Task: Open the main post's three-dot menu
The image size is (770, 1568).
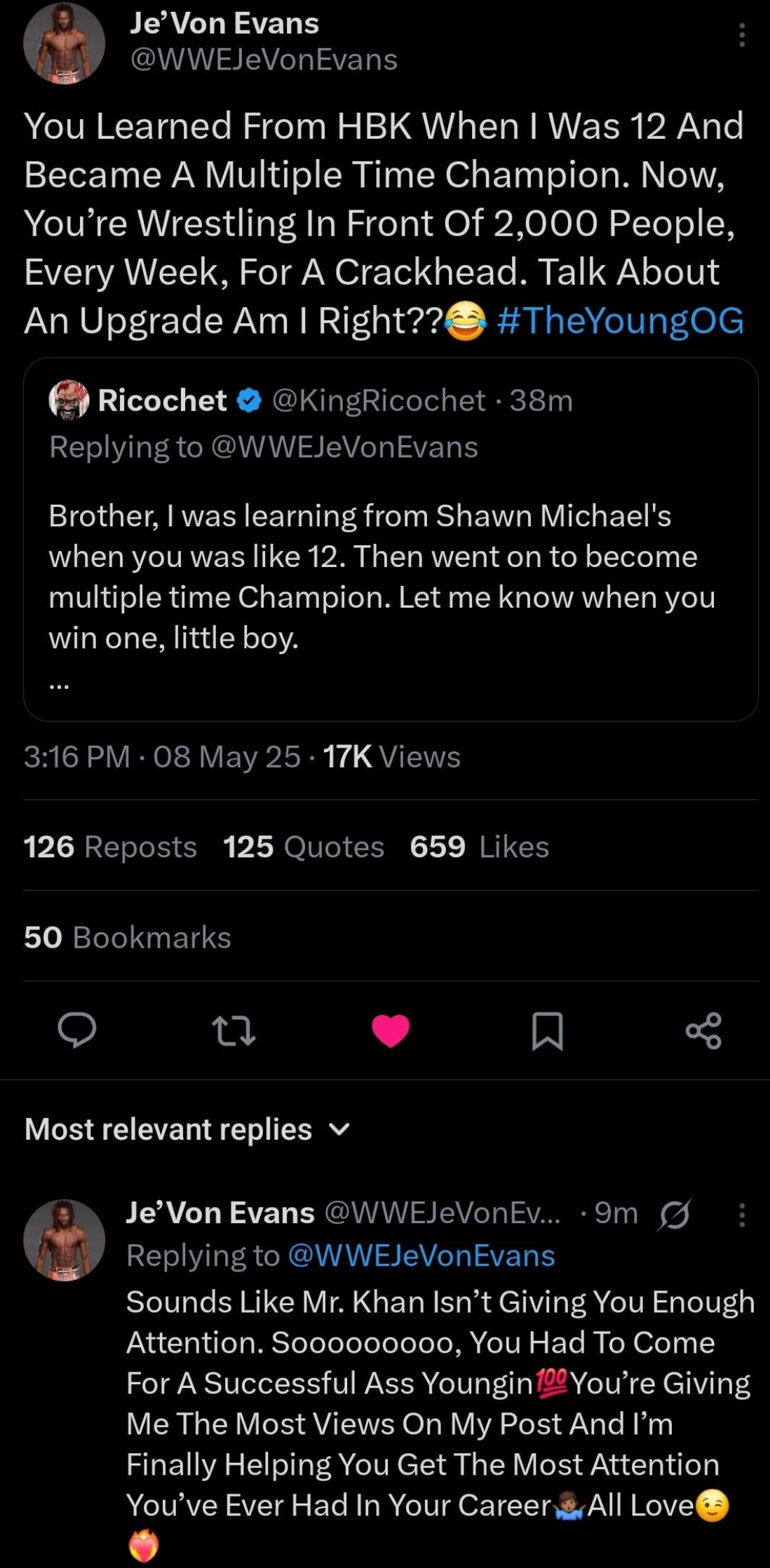Action: (742, 35)
